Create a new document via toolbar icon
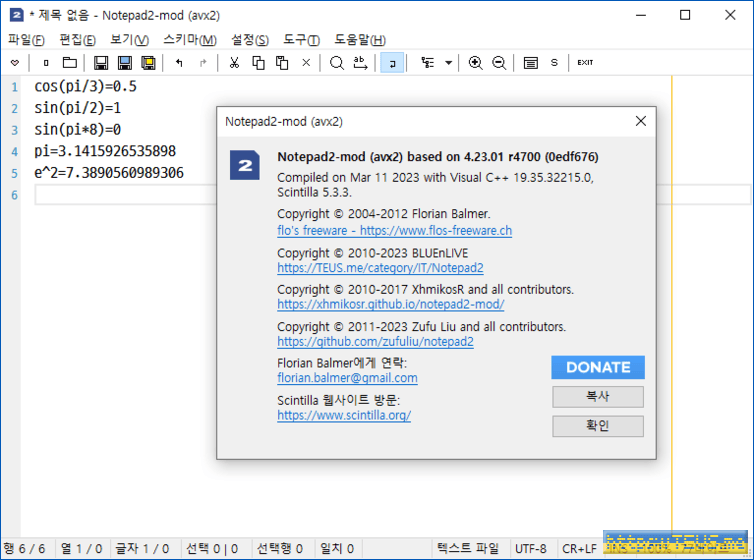The image size is (754, 560). [46, 63]
